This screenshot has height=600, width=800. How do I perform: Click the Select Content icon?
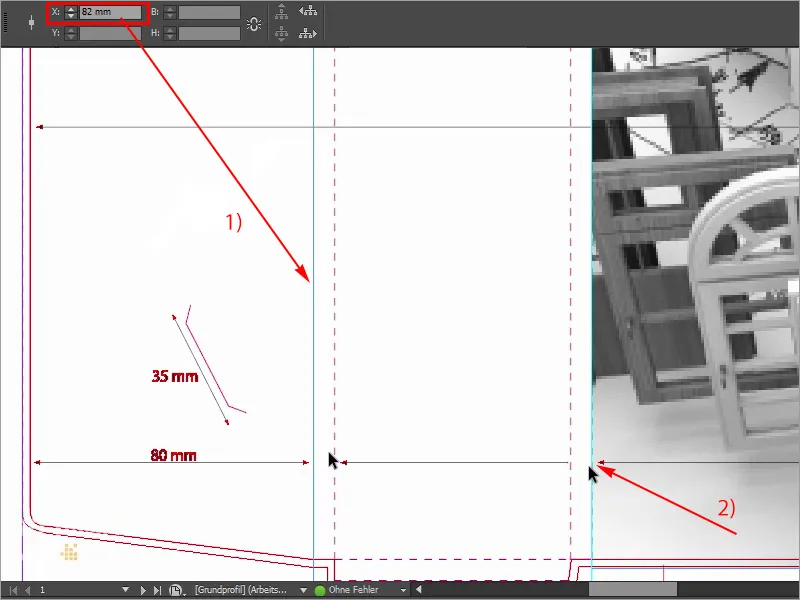click(282, 34)
